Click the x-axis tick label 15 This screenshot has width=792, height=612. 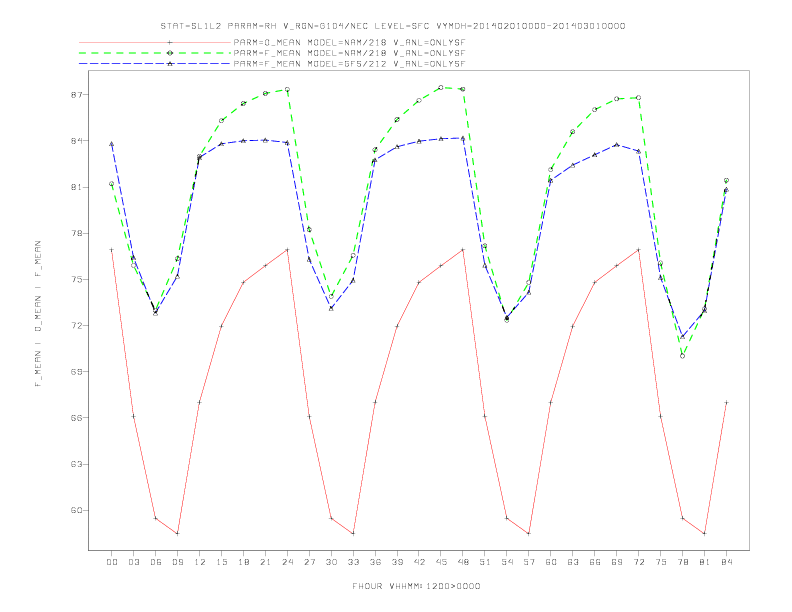[221, 562]
